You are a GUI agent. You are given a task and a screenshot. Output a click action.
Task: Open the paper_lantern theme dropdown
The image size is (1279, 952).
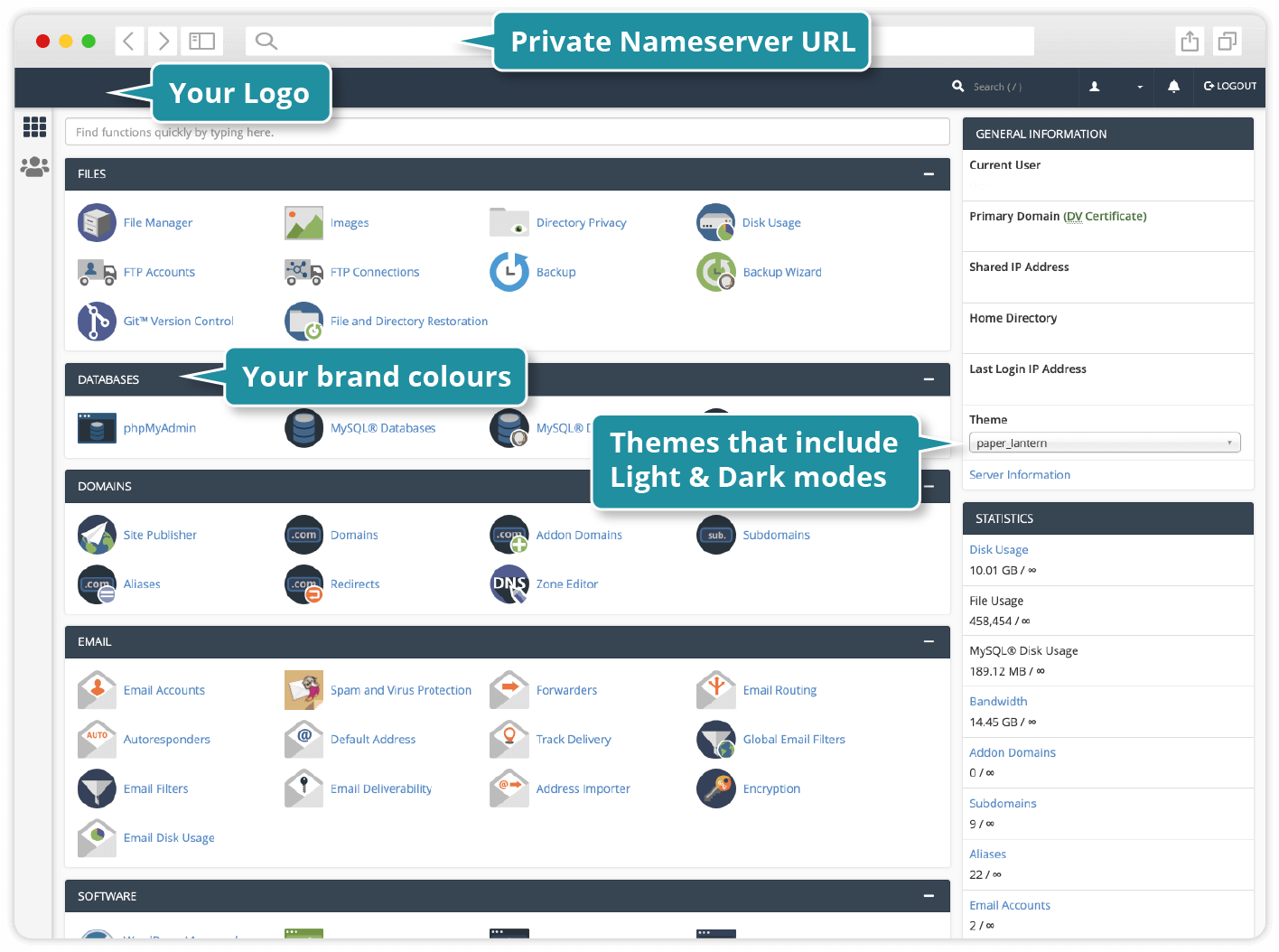click(1104, 442)
